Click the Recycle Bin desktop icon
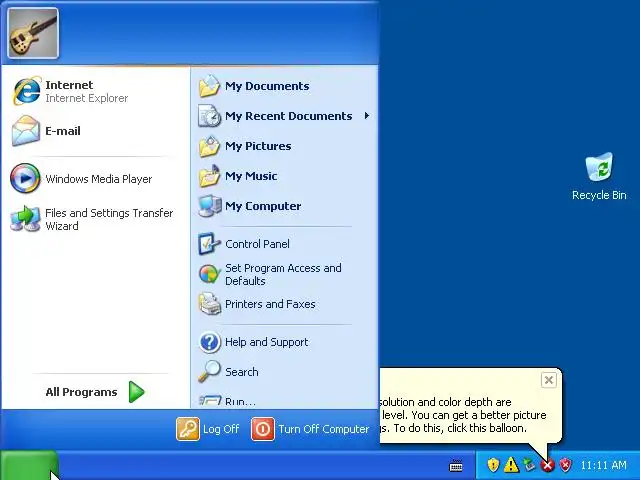The height and width of the screenshot is (480, 640). [599, 167]
